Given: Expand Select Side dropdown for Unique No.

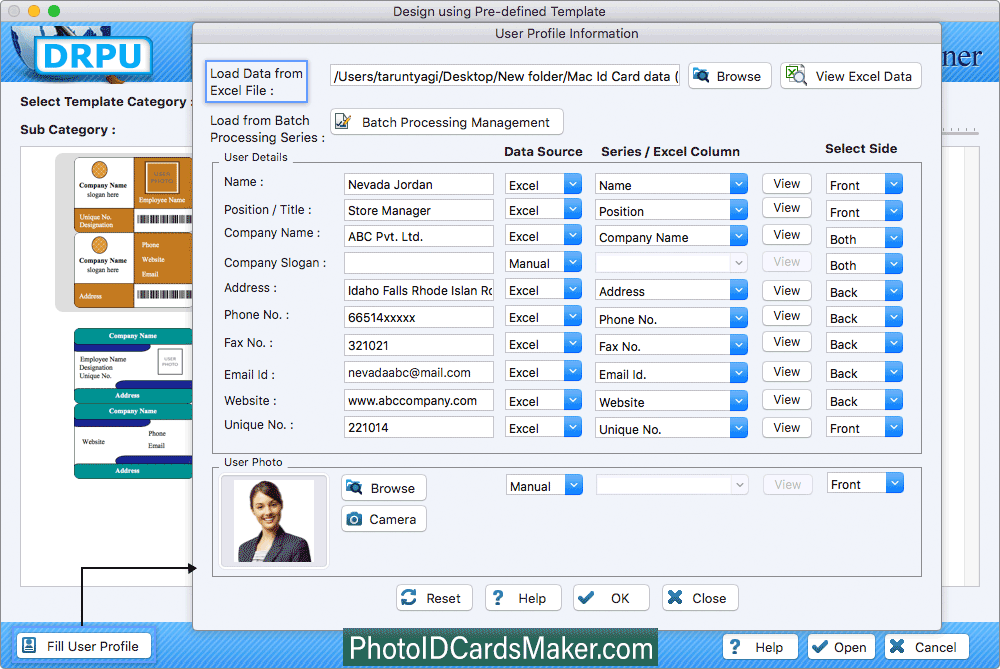Looking at the screenshot, I should pos(893,428).
